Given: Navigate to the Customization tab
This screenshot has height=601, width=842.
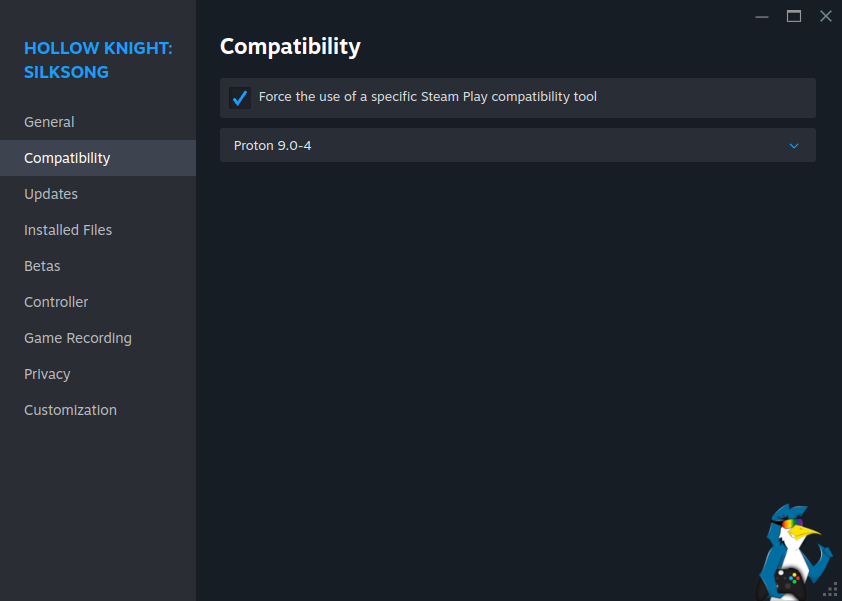Looking at the screenshot, I should [70, 410].
